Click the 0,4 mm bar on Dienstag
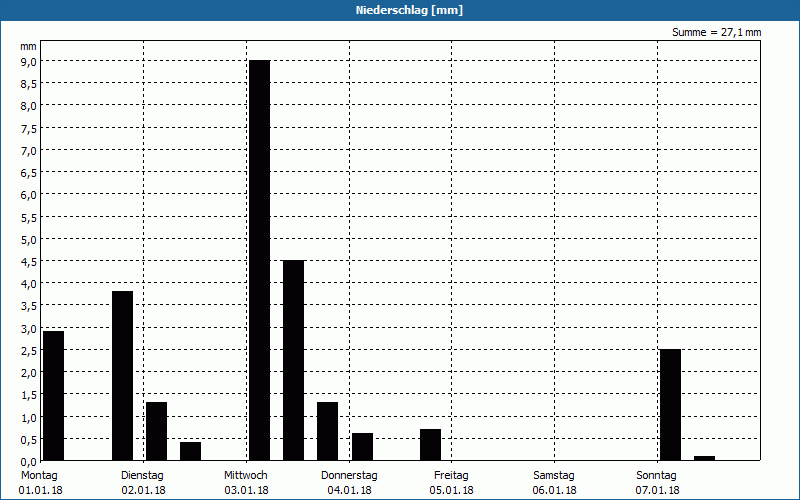 point(190,451)
